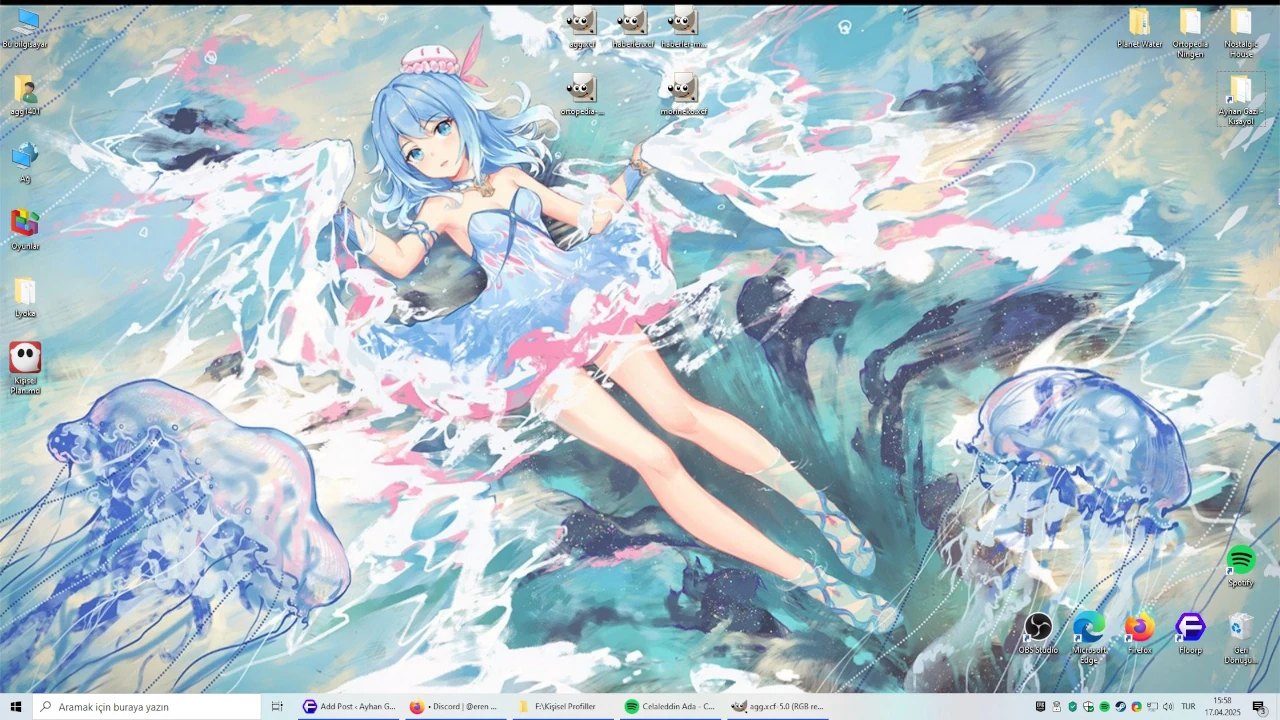Open the volume control tray icon

point(1168,706)
